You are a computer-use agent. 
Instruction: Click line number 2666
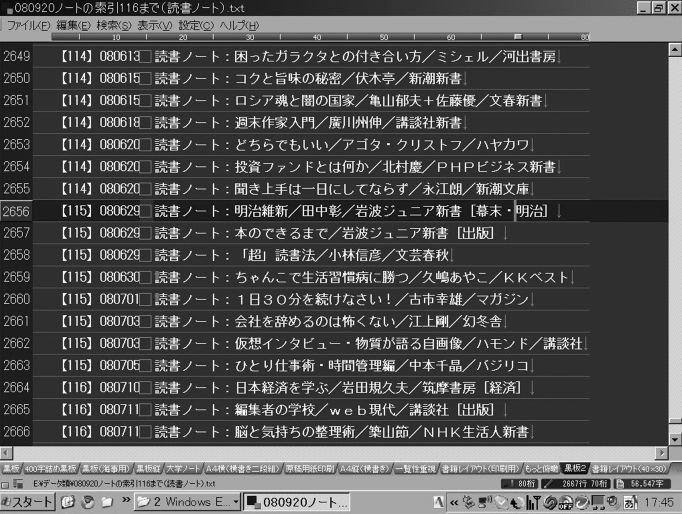17,432
